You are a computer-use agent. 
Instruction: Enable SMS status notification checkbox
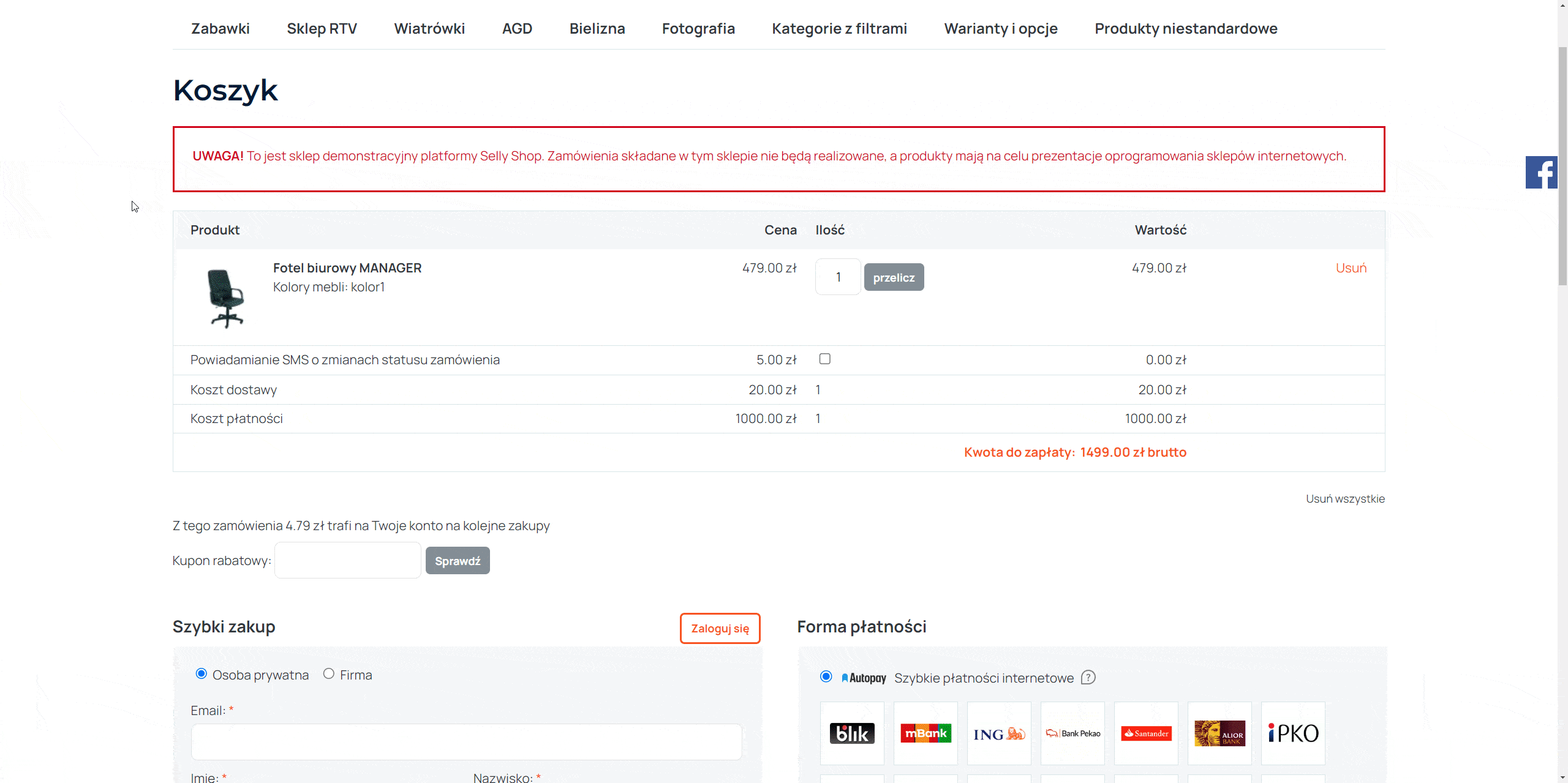coord(825,359)
